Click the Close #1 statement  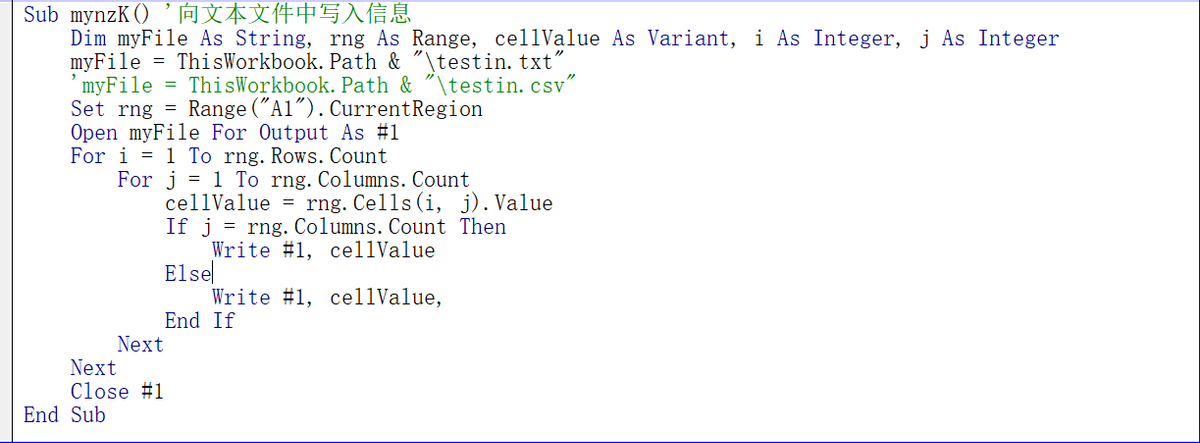[116, 392]
